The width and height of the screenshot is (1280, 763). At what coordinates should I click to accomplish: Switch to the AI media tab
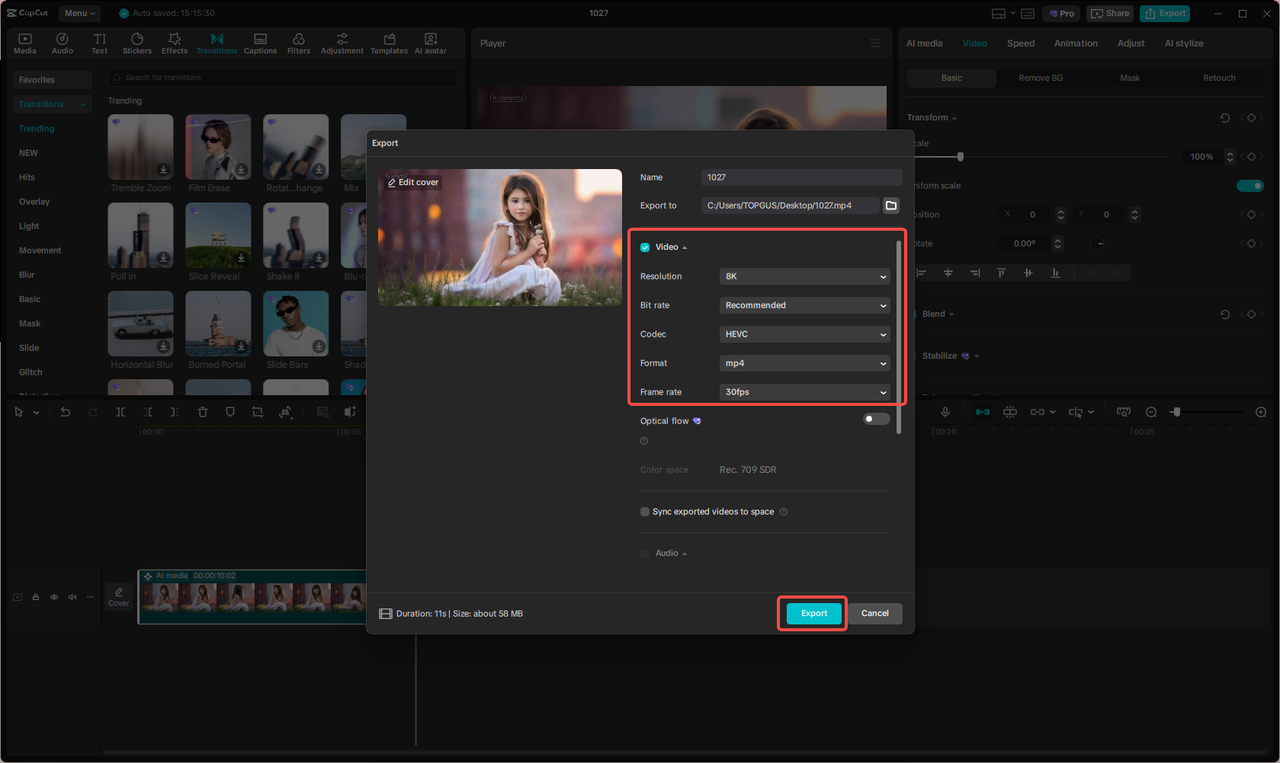924,43
